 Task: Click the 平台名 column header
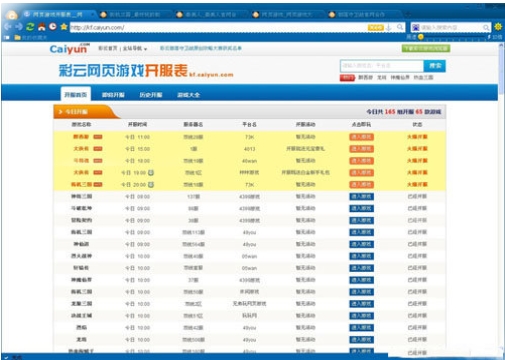pyautogui.click(x=249, y=124)
